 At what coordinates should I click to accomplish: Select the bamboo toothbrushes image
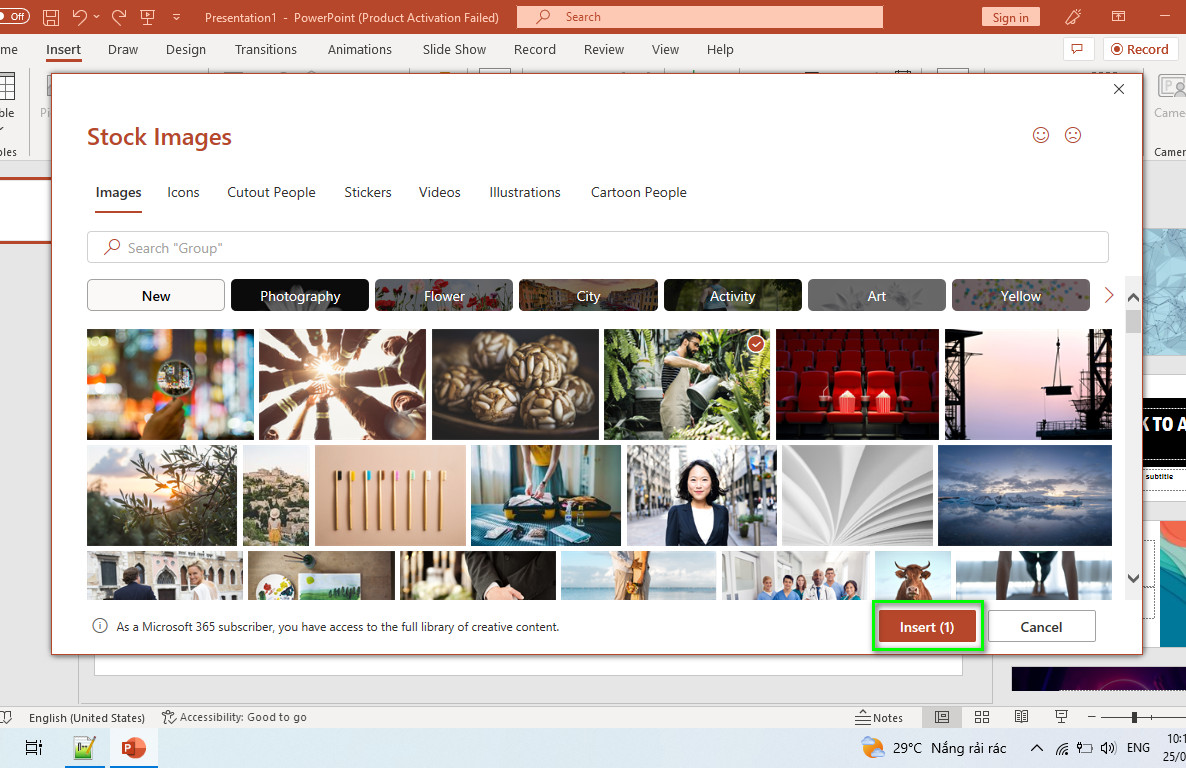pyautogui.click(x=390, y=495)
